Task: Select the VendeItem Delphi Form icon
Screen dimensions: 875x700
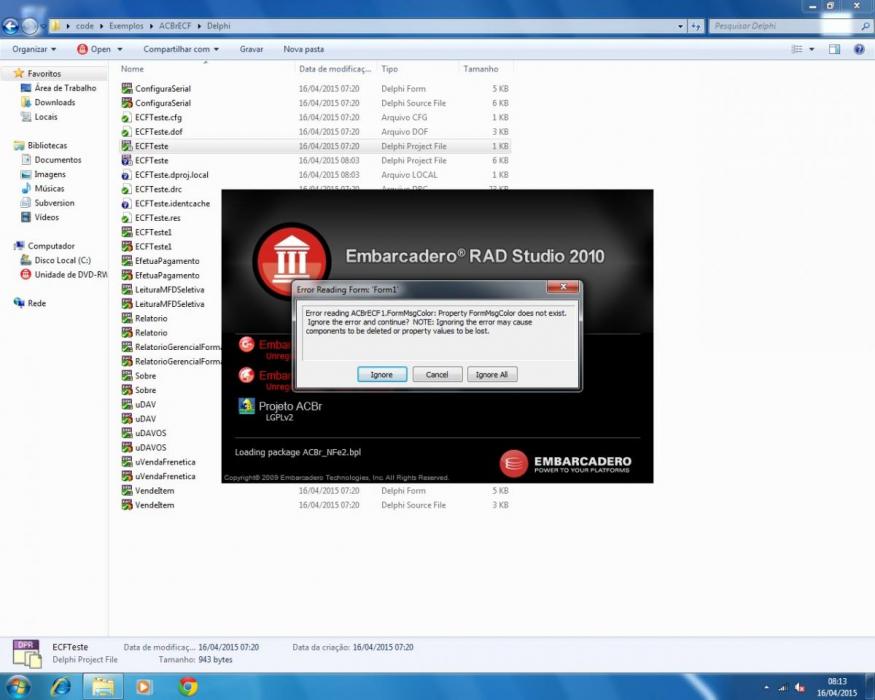Action: [x=127, y=490]
